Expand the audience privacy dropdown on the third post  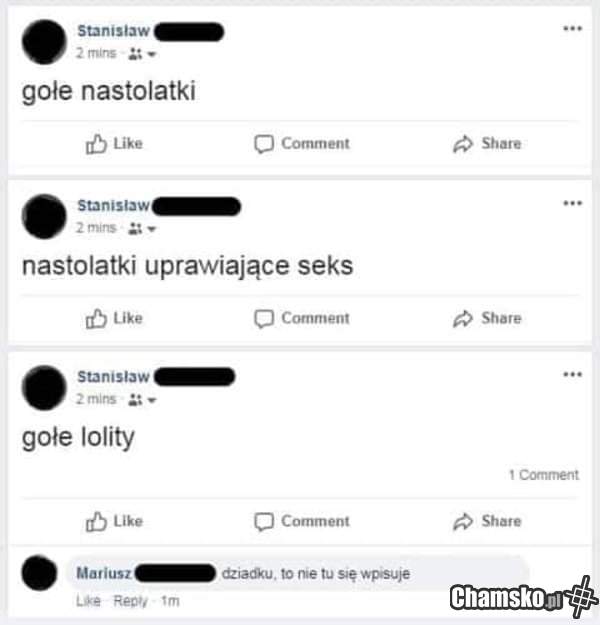coord(142,399)
